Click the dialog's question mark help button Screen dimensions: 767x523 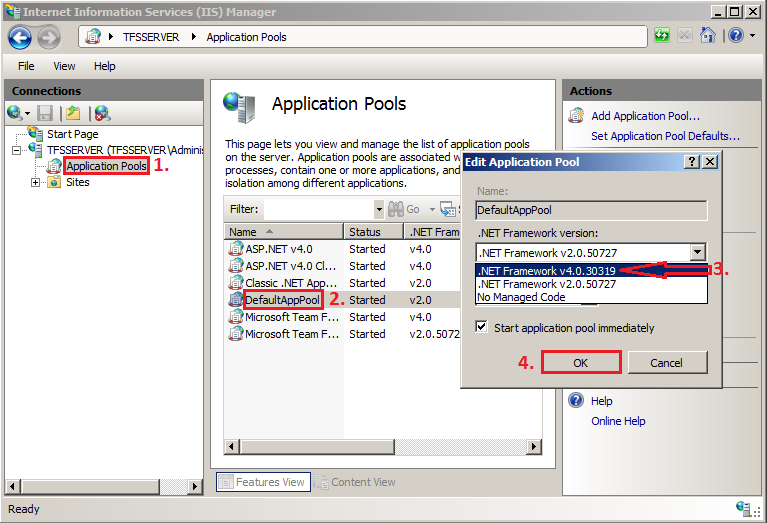(x=692, y=162)
